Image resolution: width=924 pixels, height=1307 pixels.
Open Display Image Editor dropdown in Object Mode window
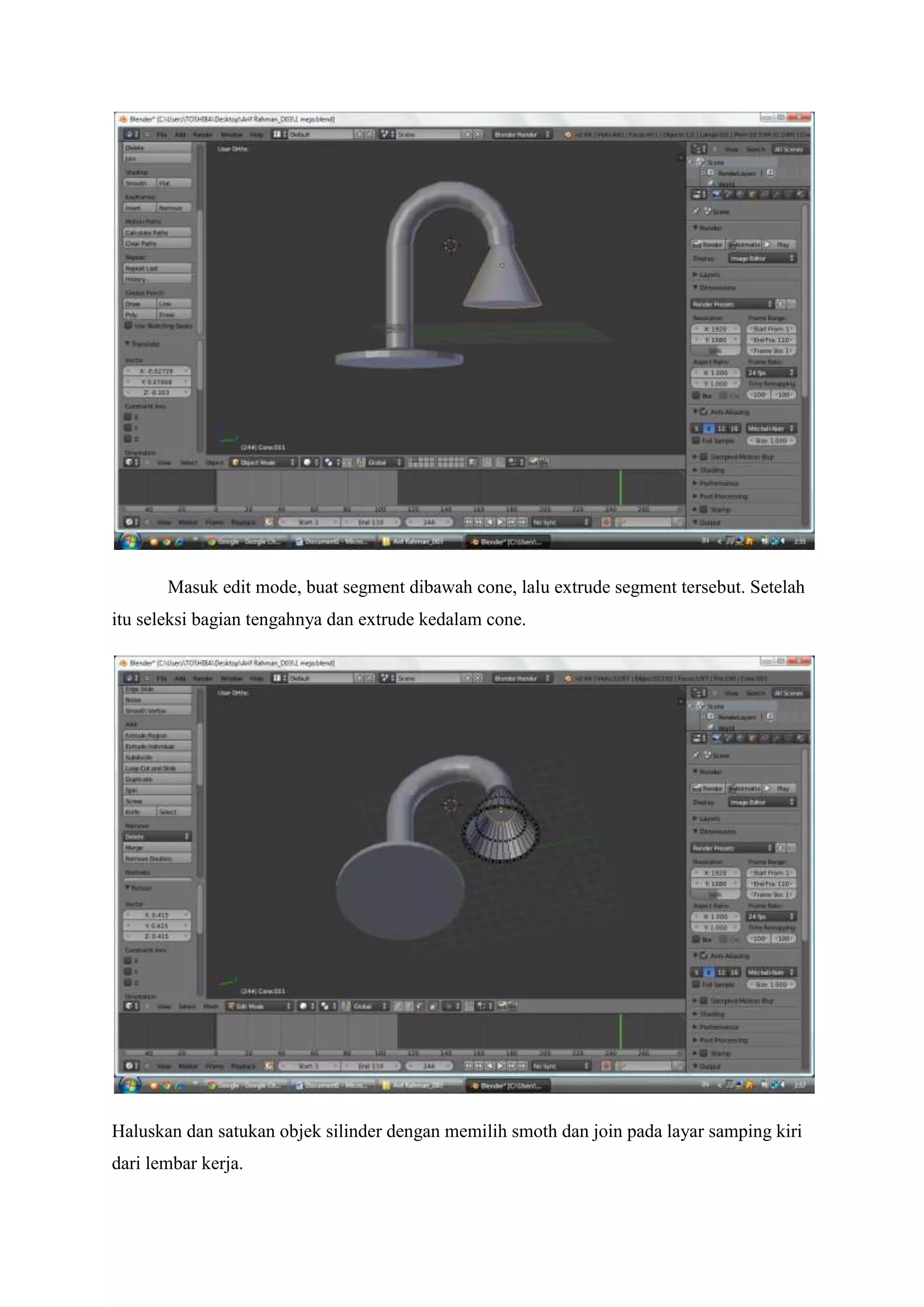[x=762, y=259]
